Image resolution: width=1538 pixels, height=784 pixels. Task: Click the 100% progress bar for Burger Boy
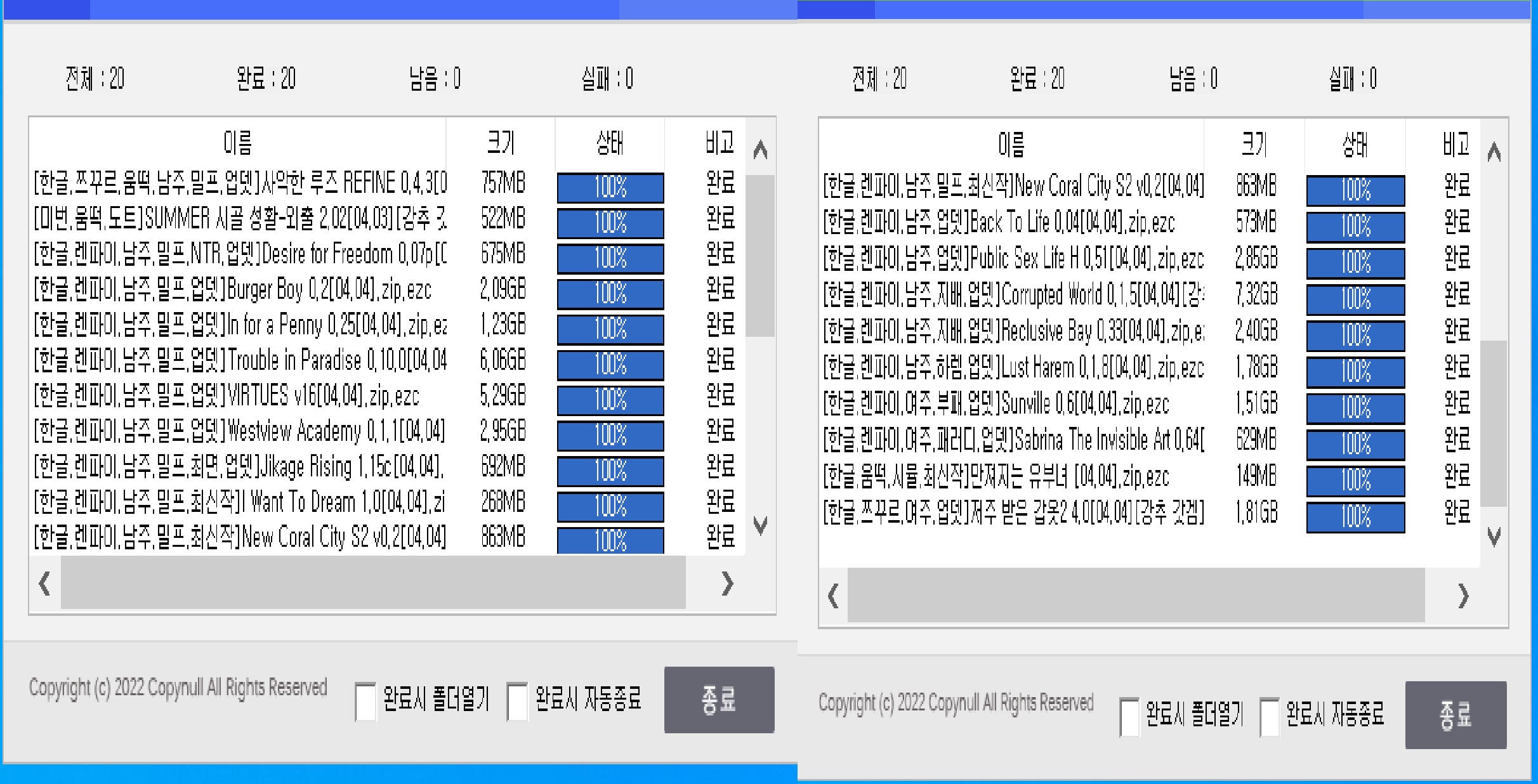click(610, 294)
